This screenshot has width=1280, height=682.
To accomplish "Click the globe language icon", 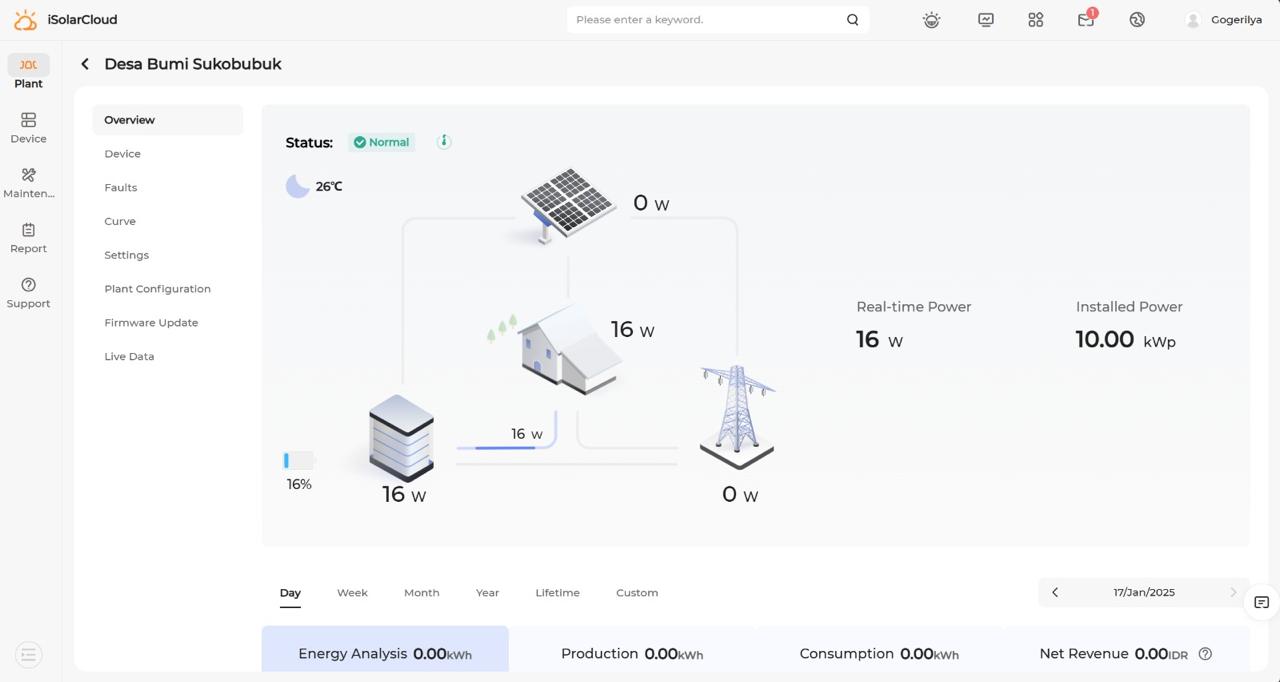I will pos(1137,20).
